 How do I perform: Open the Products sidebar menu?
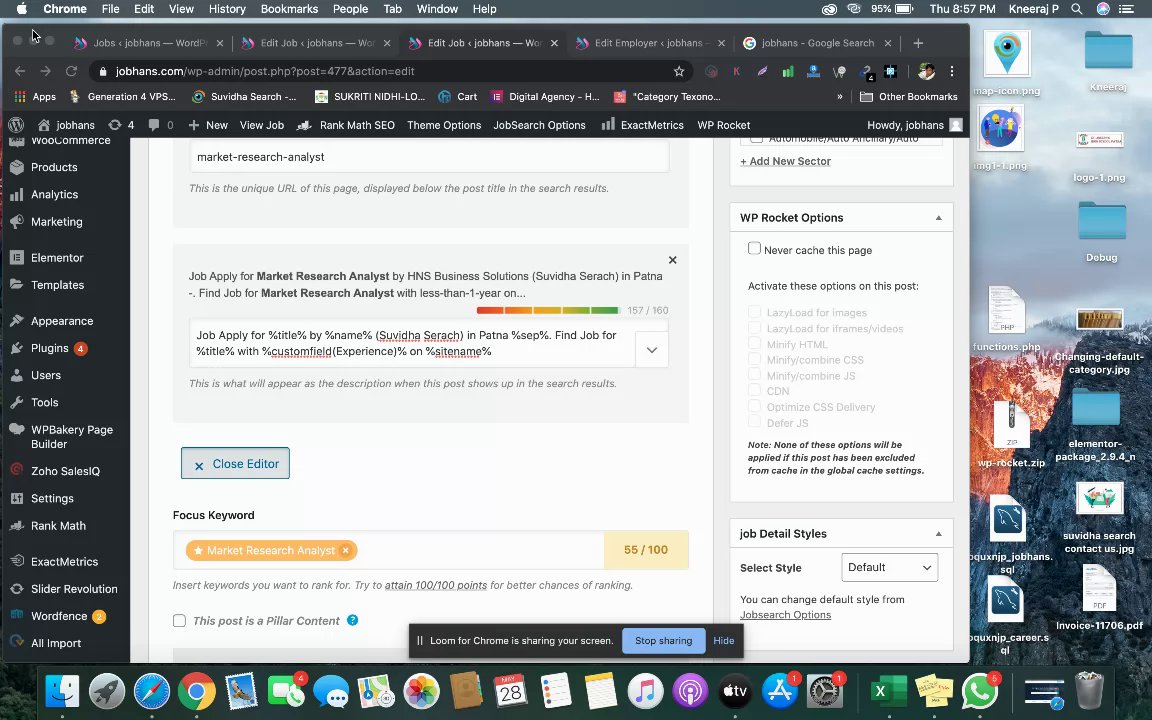click(54, 168)
